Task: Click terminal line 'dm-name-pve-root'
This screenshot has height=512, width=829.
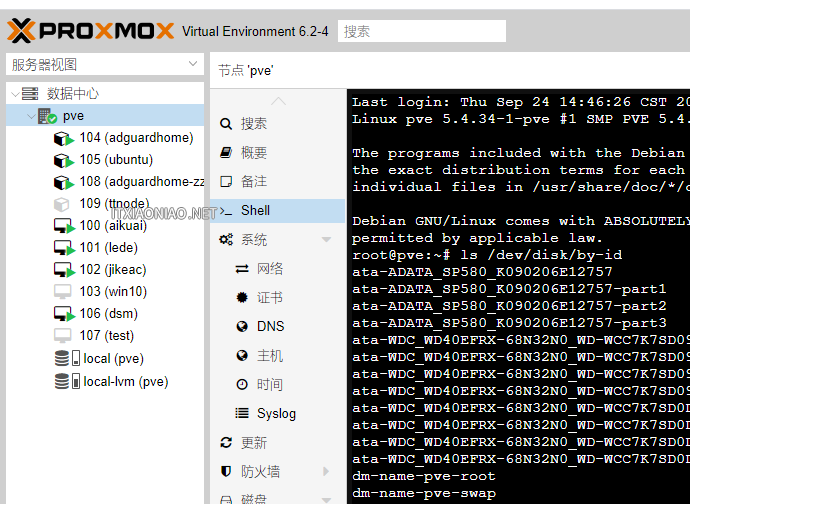Action: tap(424, 476)
